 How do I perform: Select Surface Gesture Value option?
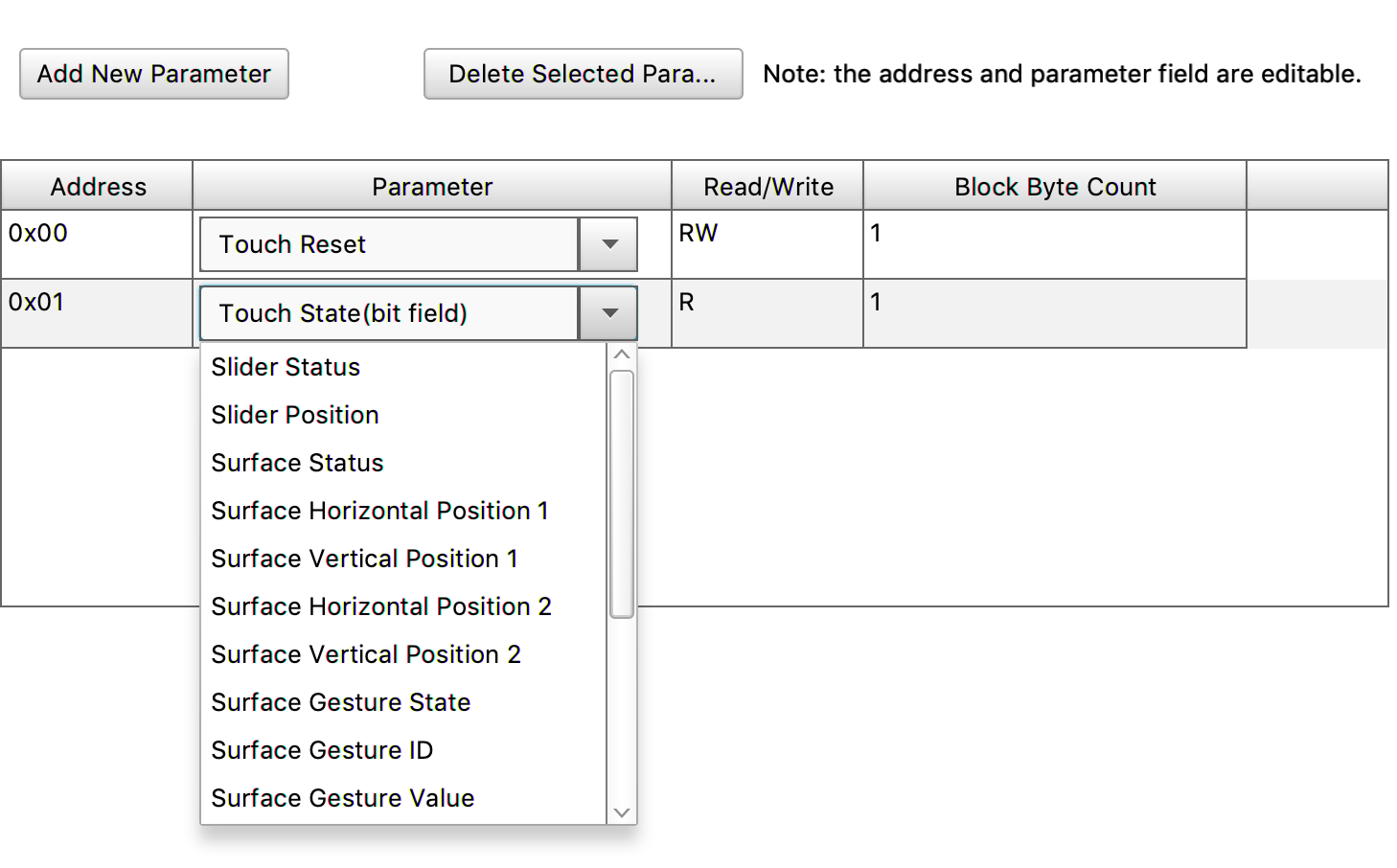click(342, 798)
